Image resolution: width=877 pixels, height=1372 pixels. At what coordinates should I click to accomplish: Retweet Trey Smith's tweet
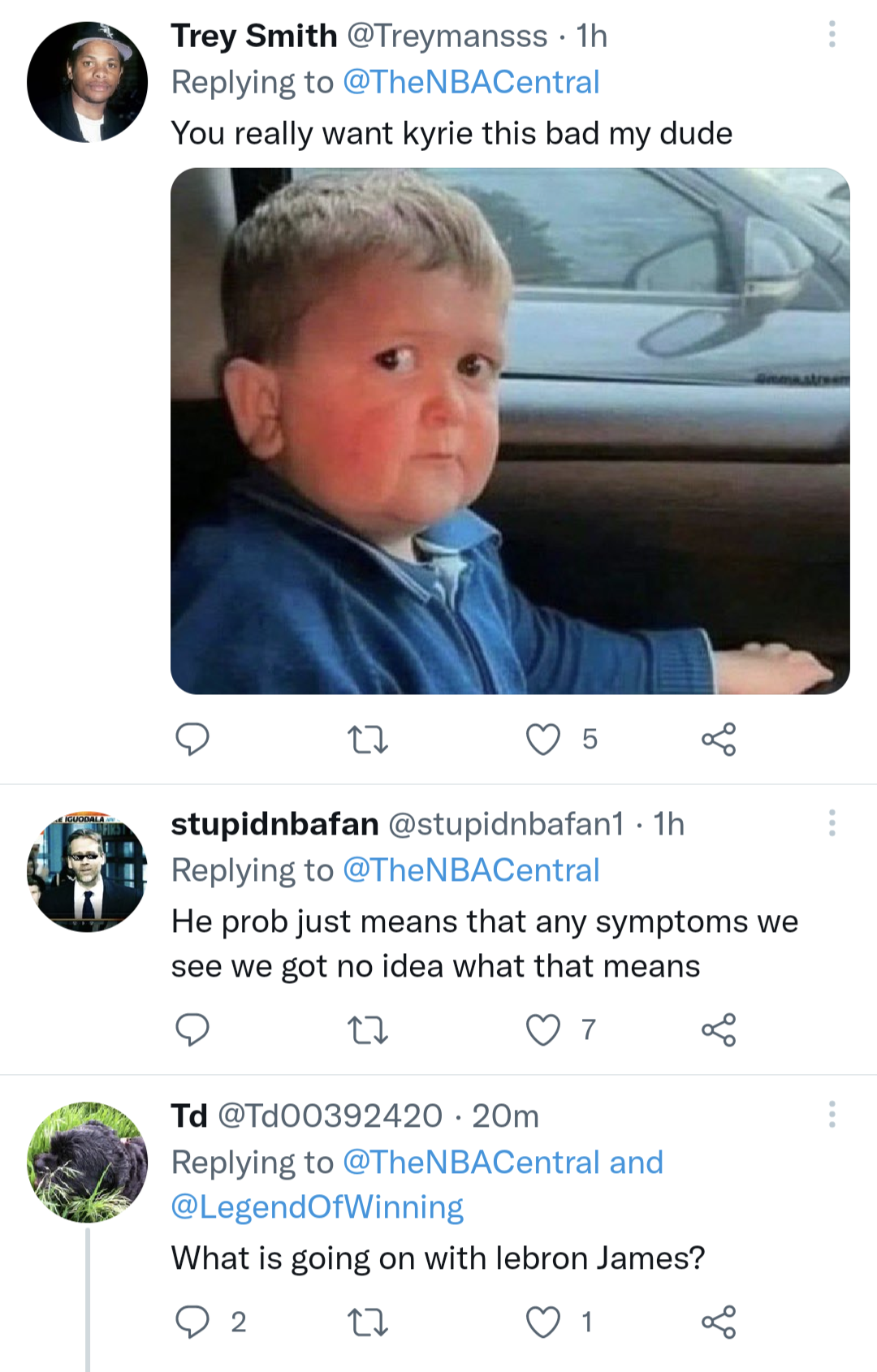(x=368, y=740)
